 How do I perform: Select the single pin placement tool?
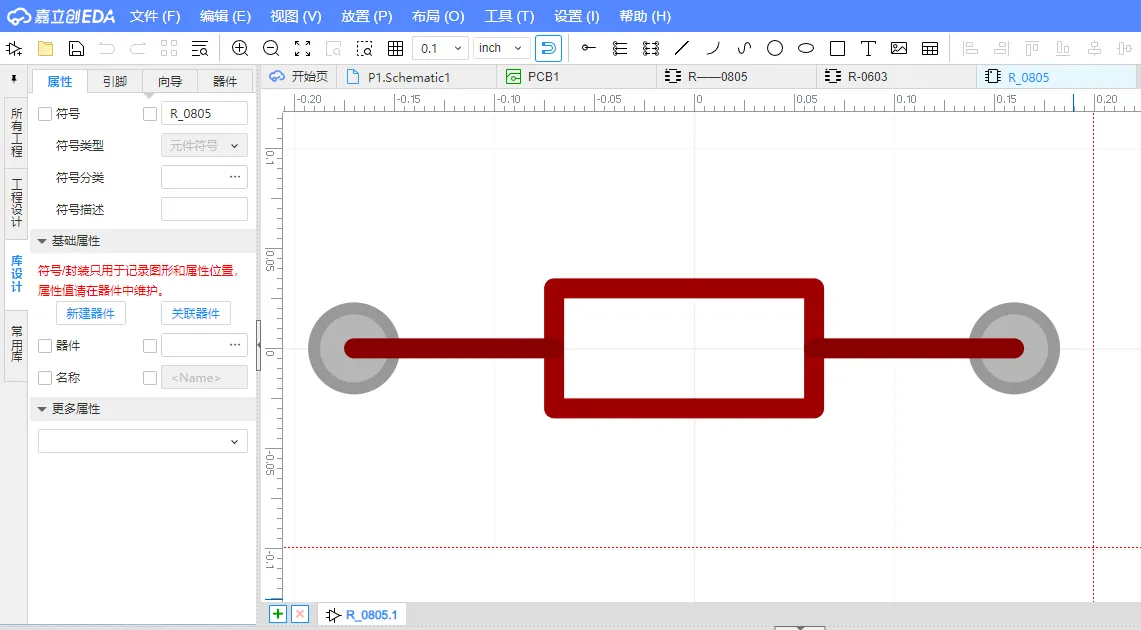tap(589, 49)
